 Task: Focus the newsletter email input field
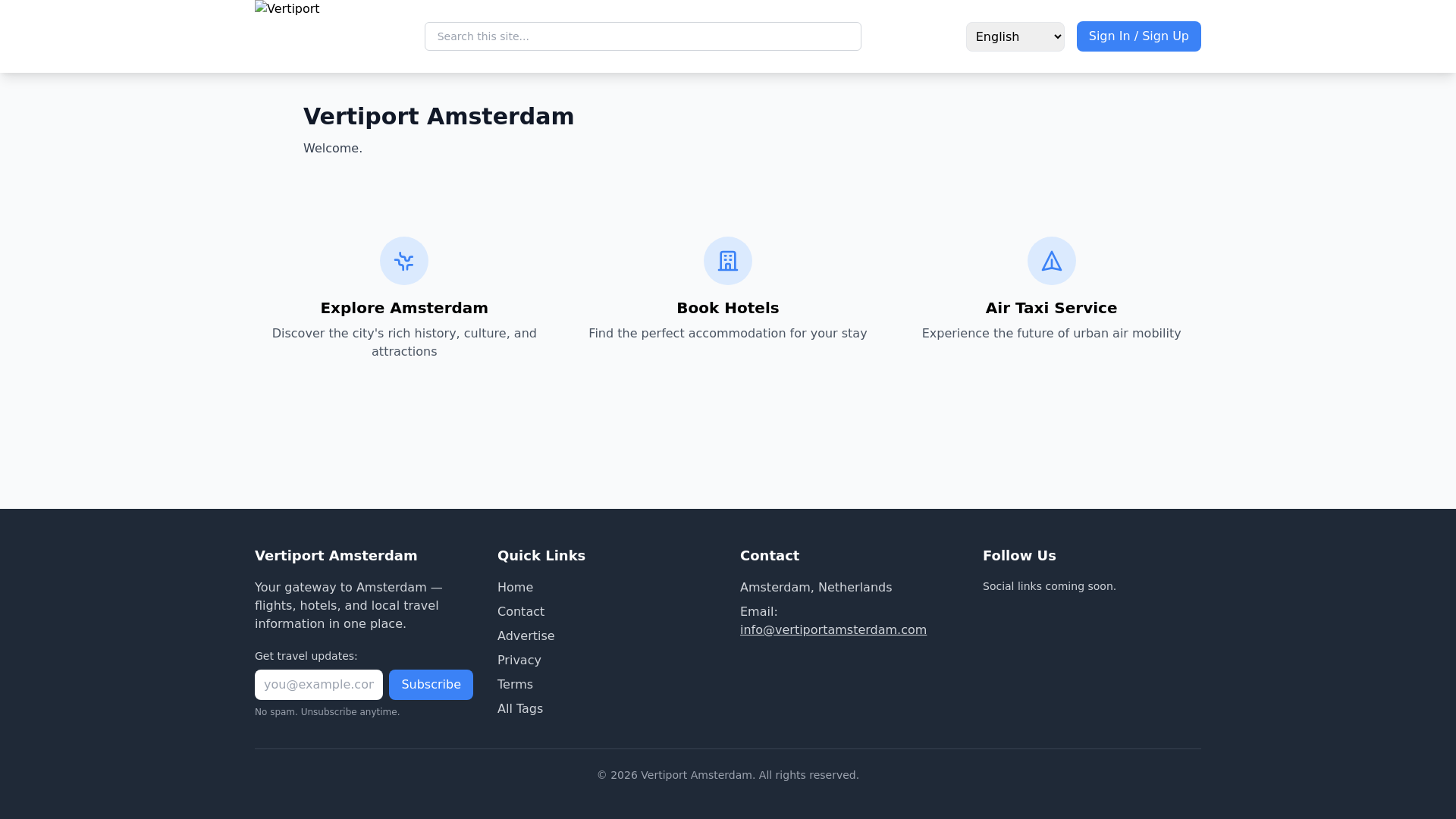click(x=318, y=685)
